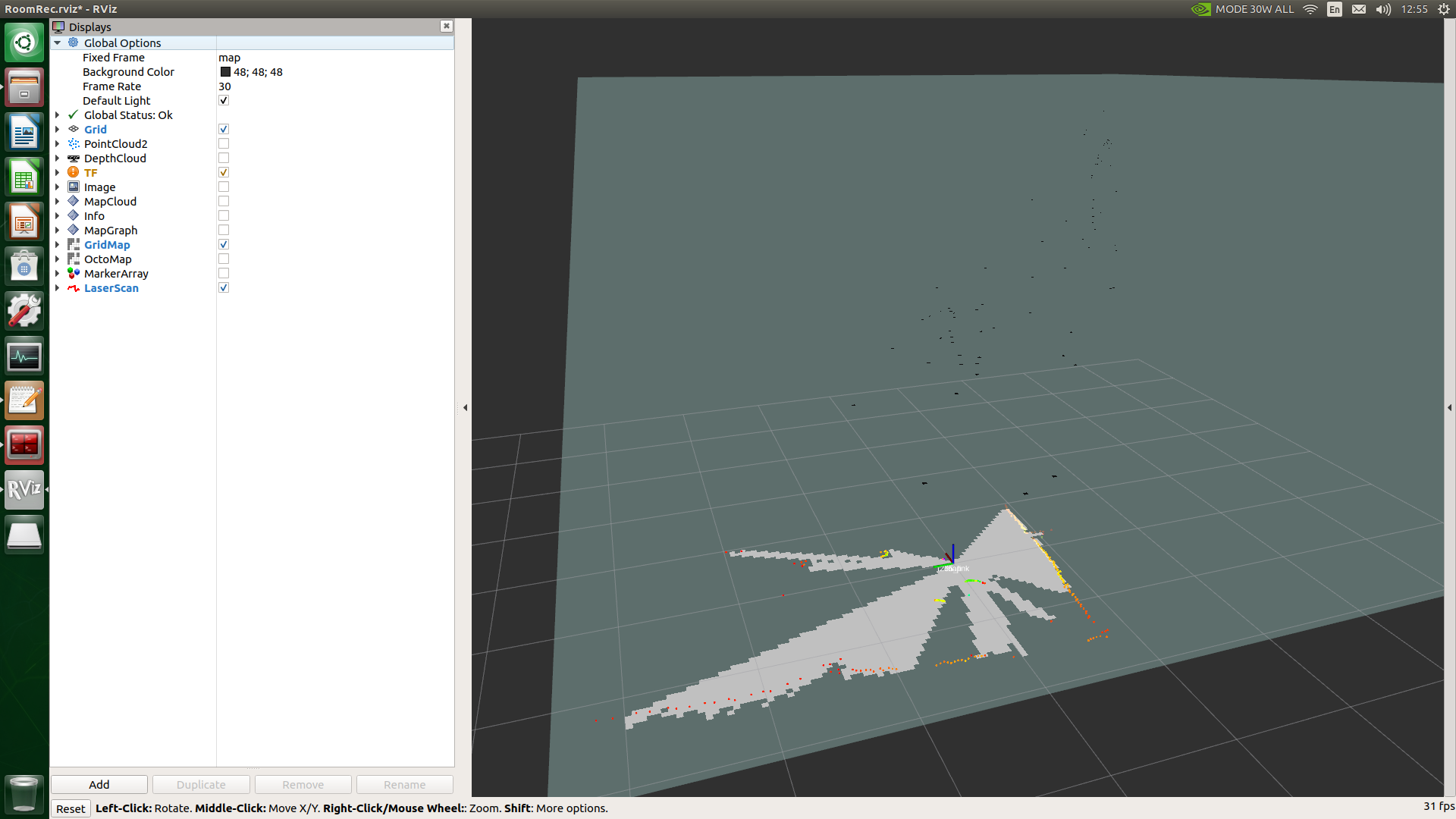
Task: Expand the MapCloud display properties
Action: coord(57,202)
